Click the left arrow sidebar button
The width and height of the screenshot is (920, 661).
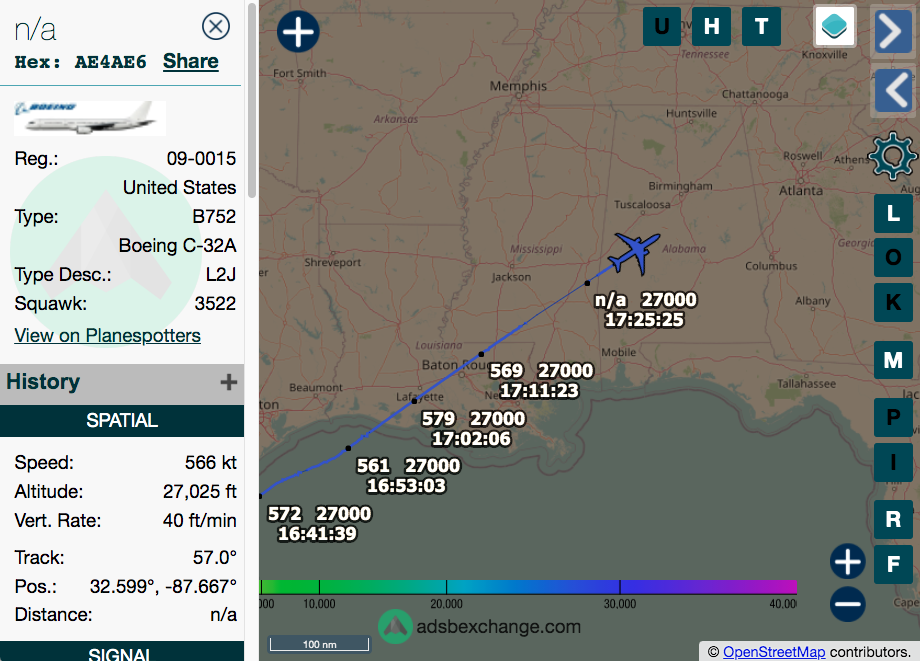point(894,90)
